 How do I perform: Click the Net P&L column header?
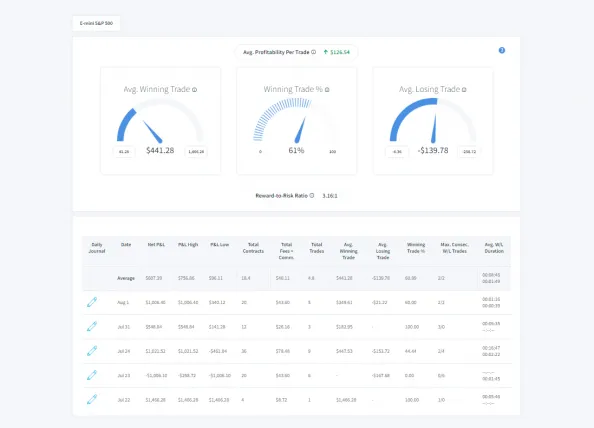pyautogui.click(x=156, y=245)
